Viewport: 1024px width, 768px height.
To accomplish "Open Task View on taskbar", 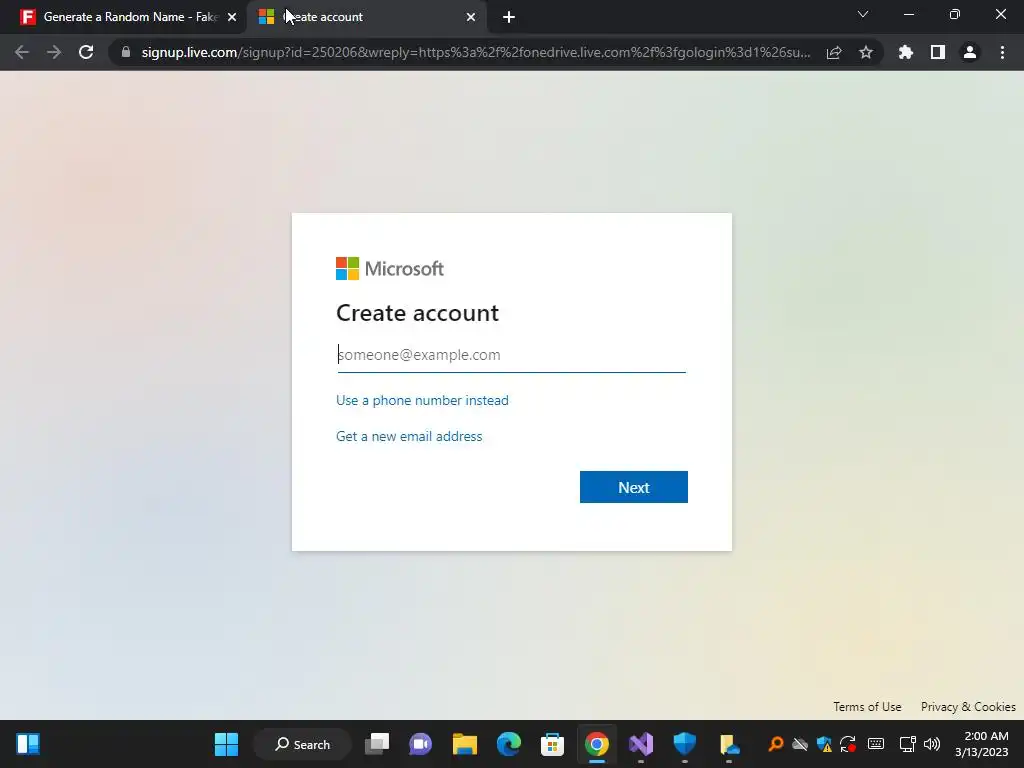I will pos(377,744).
